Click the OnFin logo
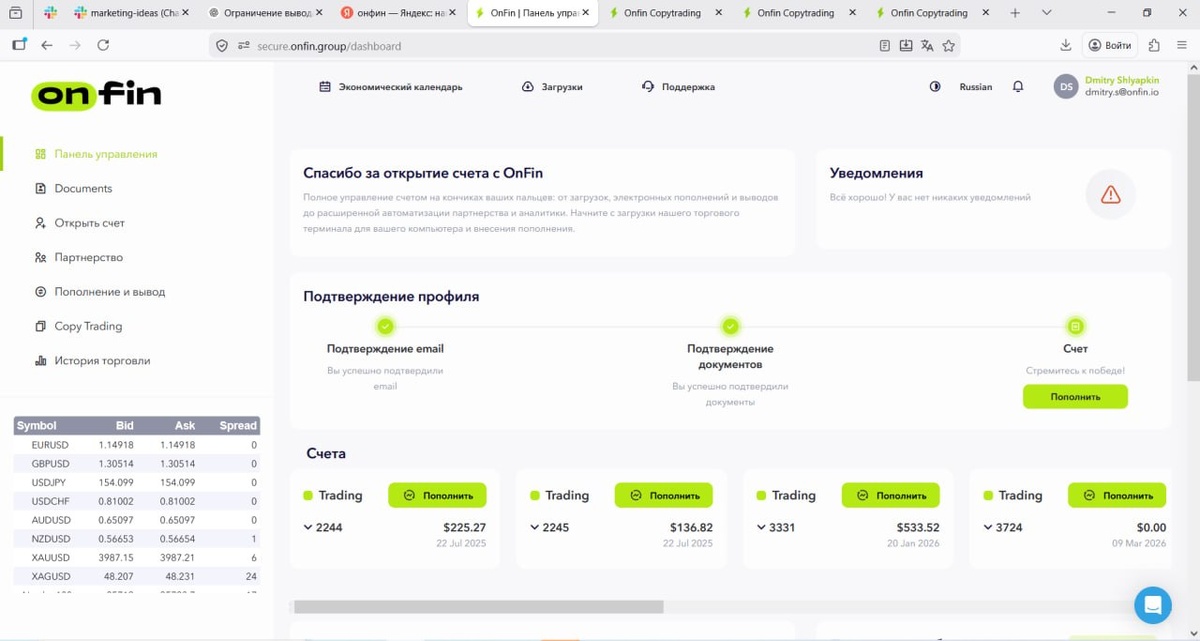This screenshot has width=1200, height=641. pyautogui.click(x=96, y=95)
